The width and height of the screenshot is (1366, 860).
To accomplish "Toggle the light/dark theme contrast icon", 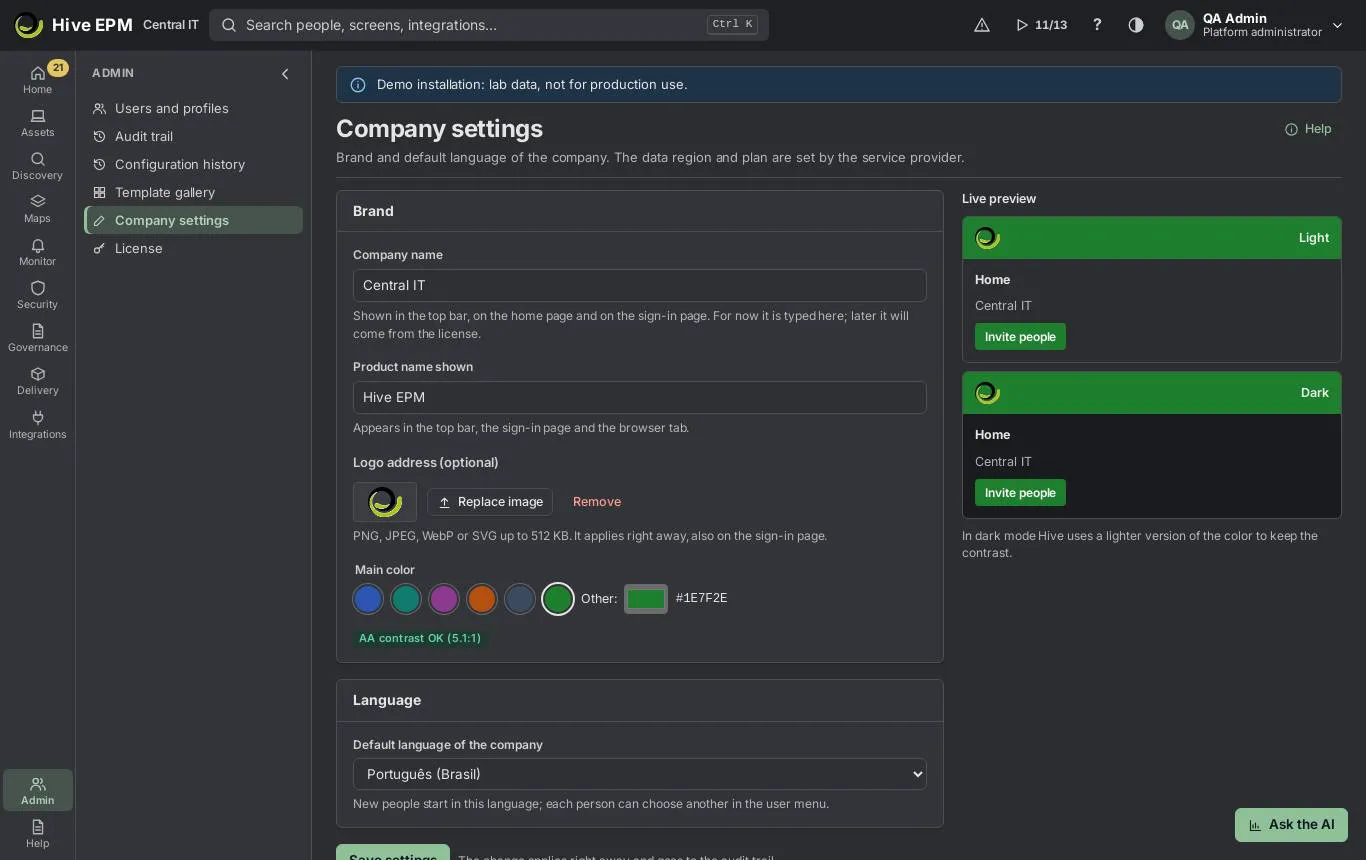I will click(1136, 25).
